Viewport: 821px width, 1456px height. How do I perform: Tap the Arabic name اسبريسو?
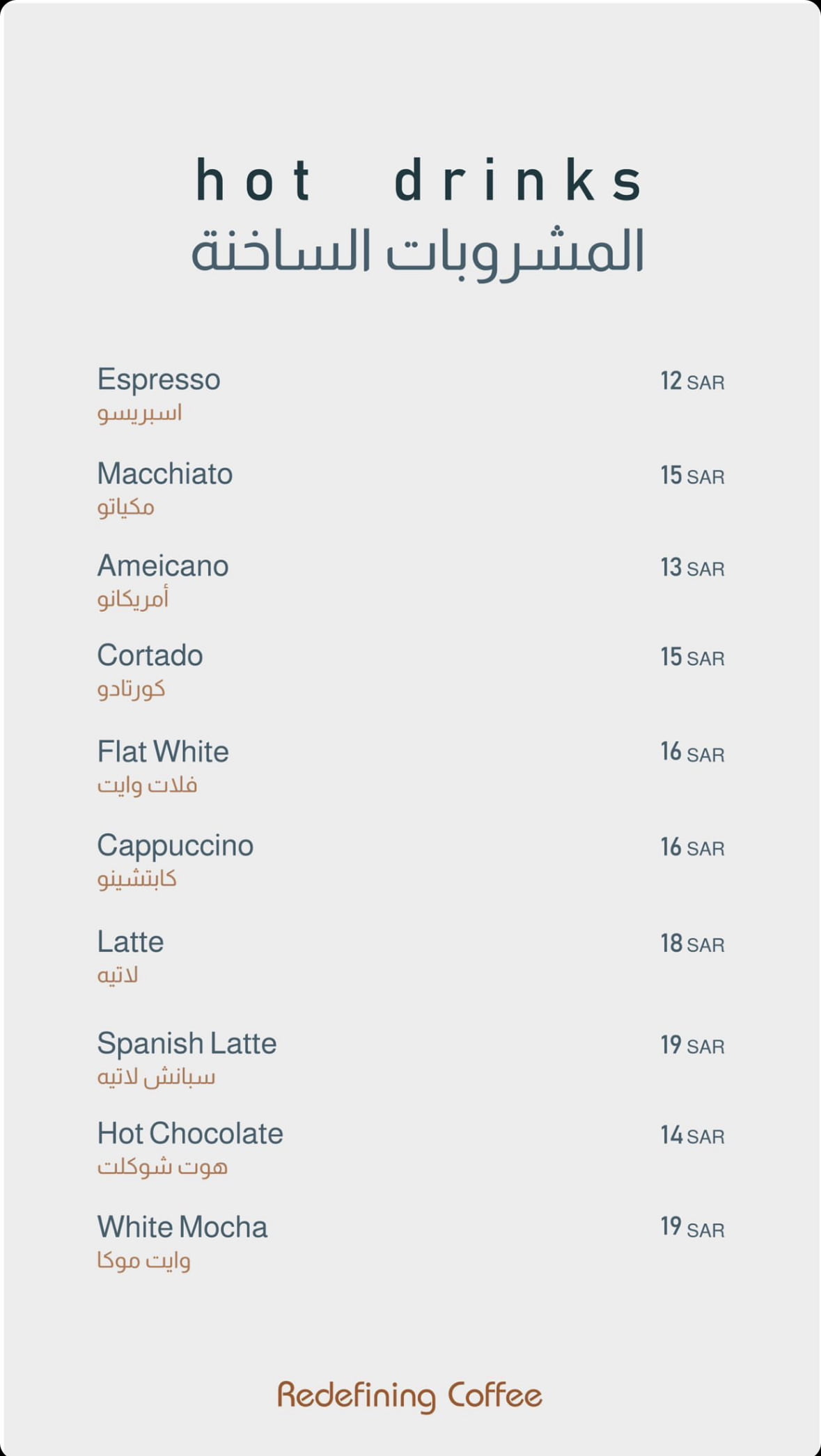140,414
